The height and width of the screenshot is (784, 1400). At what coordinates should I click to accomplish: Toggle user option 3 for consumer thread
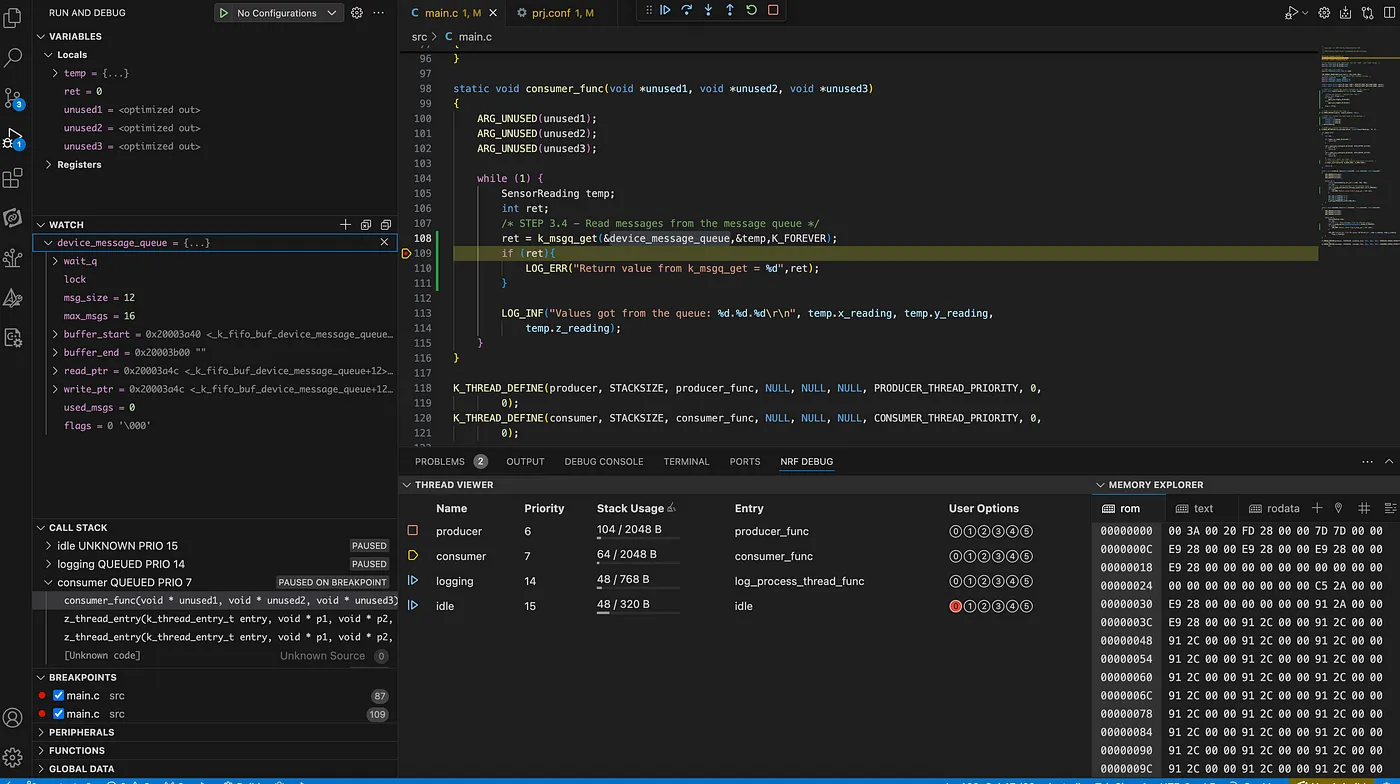(998, 556)
